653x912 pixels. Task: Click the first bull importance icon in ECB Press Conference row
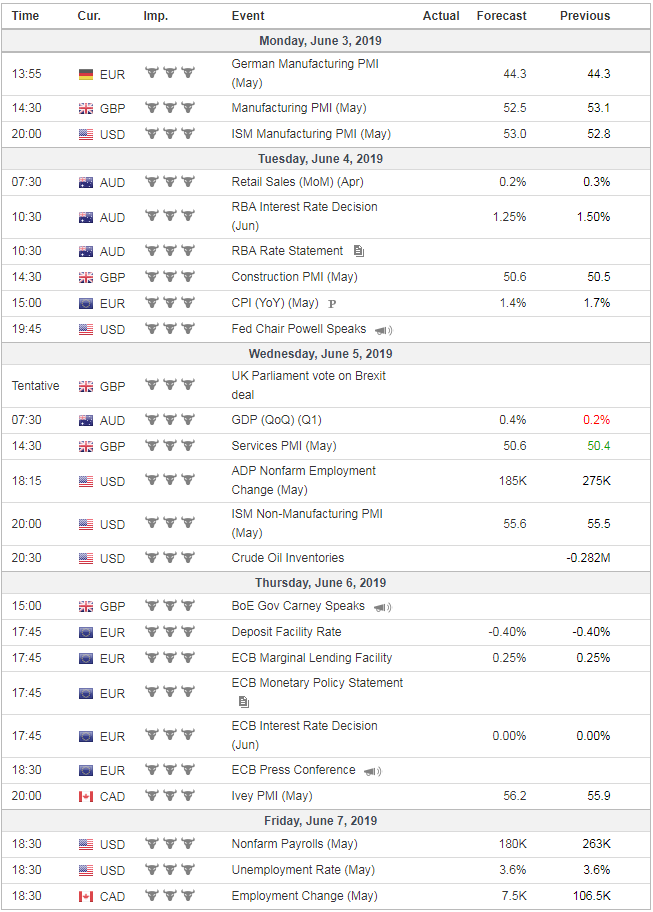pos(152,770)
